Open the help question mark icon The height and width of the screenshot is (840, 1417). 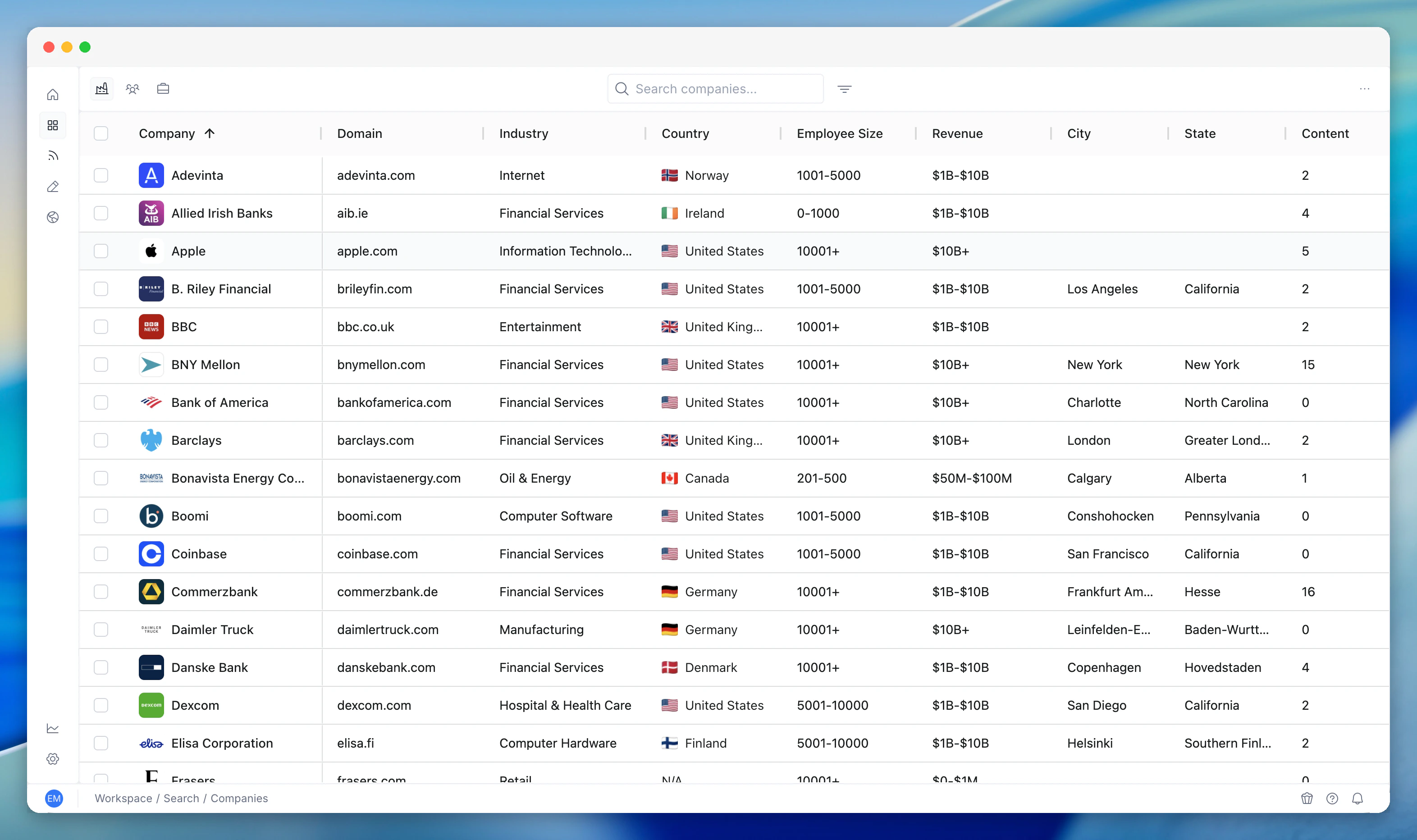tap(1332, 798)
